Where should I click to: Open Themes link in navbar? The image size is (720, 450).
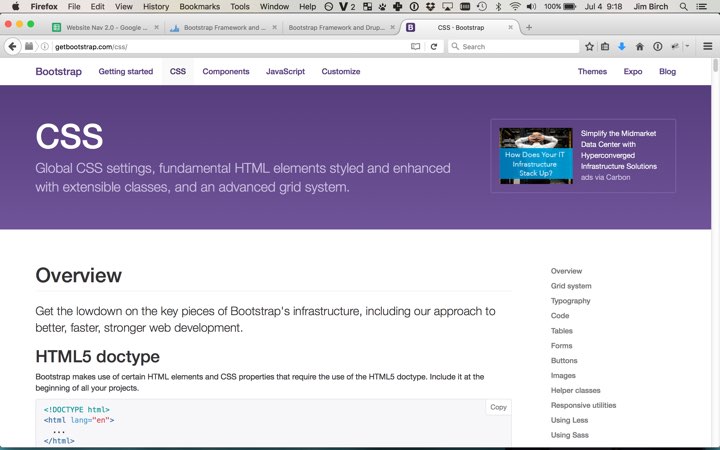592,72
